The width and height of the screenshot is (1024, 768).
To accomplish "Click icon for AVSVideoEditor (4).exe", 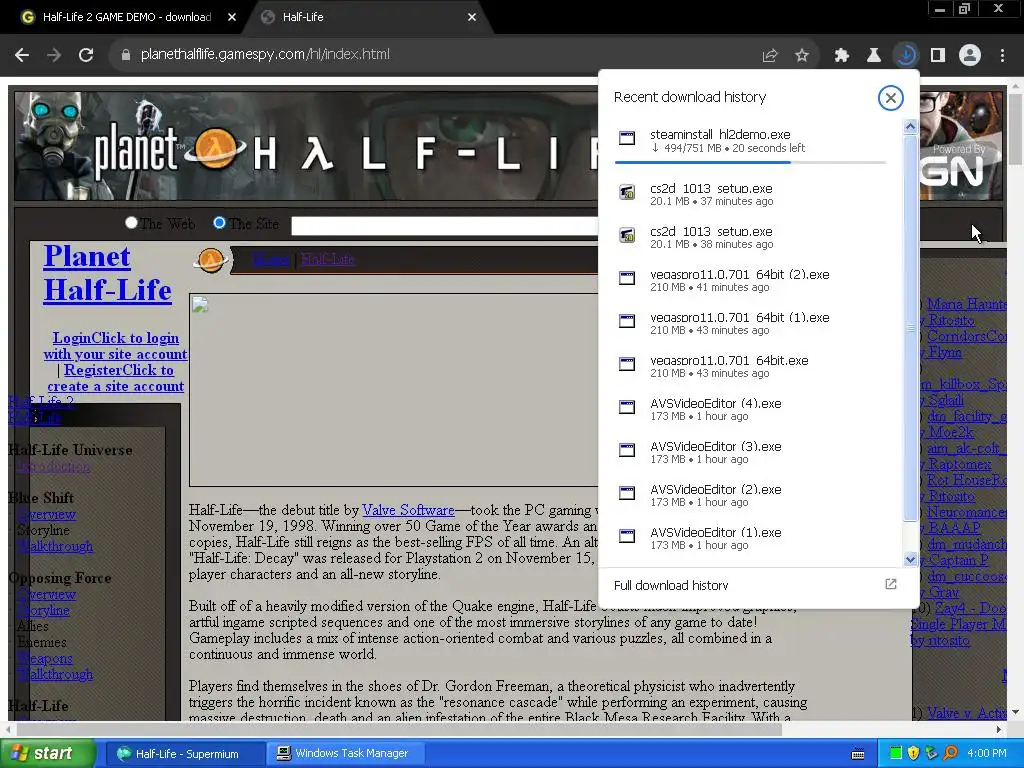I will 627,408.
